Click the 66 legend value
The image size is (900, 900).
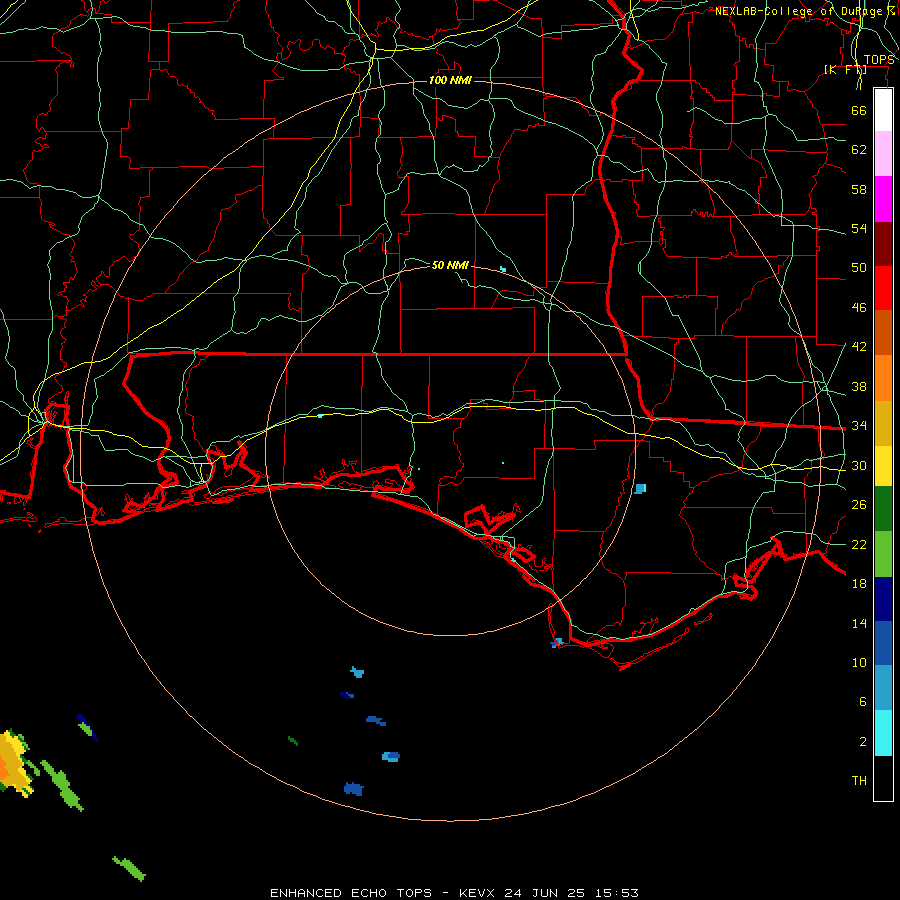click(859, 110)
